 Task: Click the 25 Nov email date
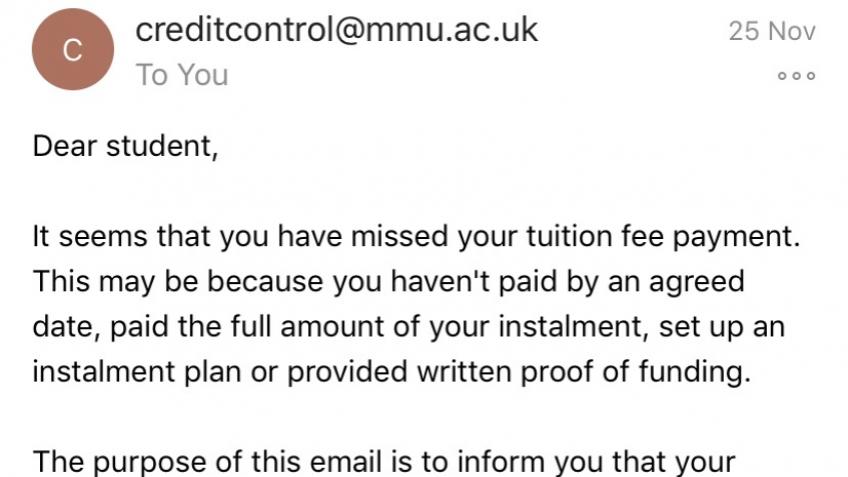point(772,30)
